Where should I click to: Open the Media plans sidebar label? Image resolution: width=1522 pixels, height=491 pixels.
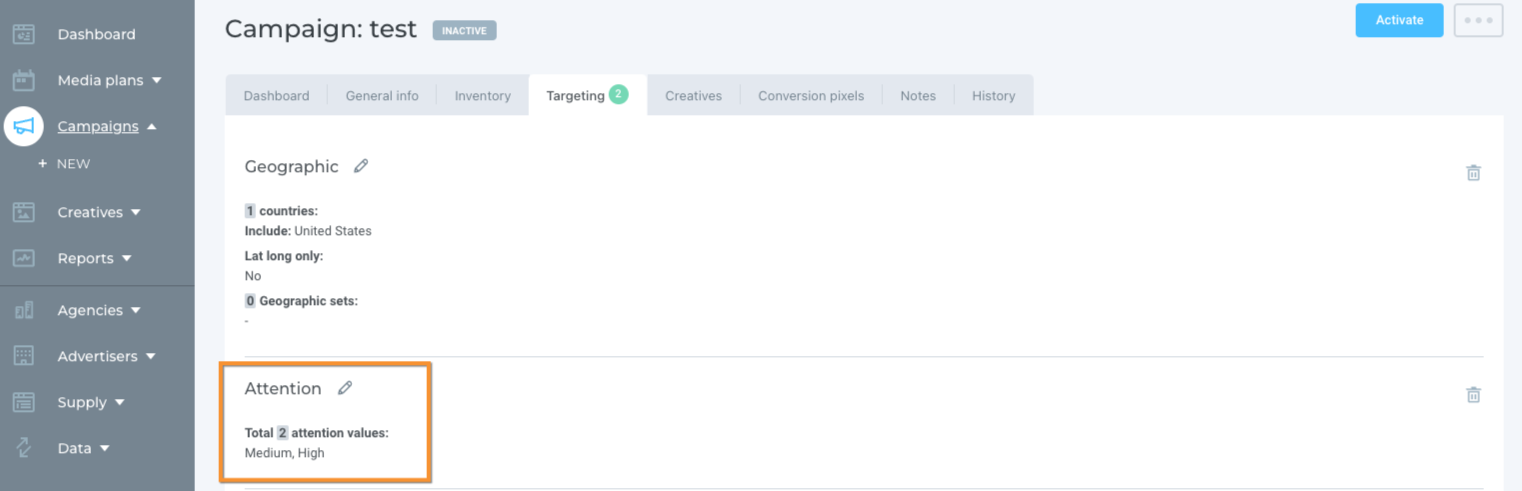pyautogui.click(x=100, y=80)
